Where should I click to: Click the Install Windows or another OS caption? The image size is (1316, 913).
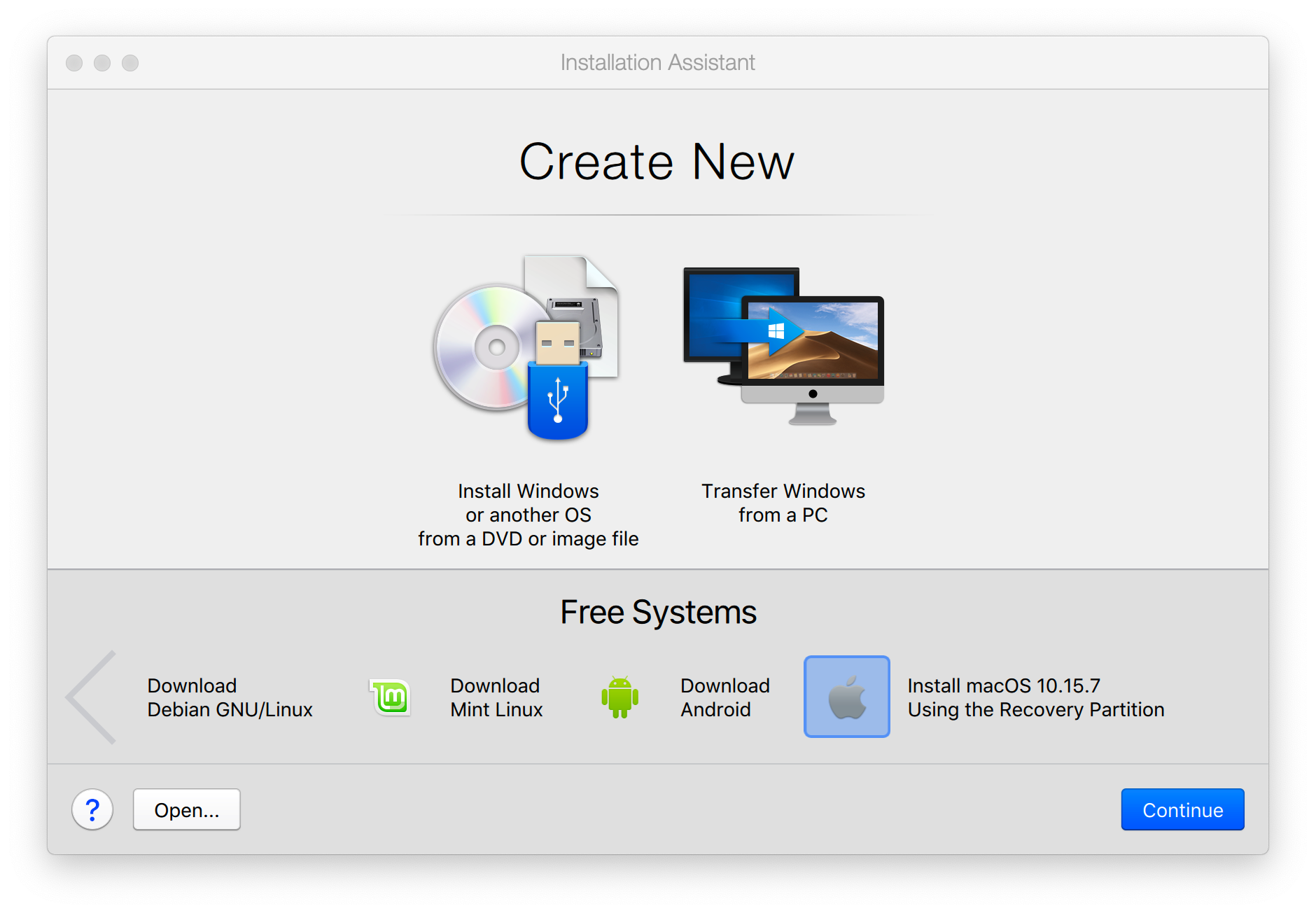[x=528, y=515]
